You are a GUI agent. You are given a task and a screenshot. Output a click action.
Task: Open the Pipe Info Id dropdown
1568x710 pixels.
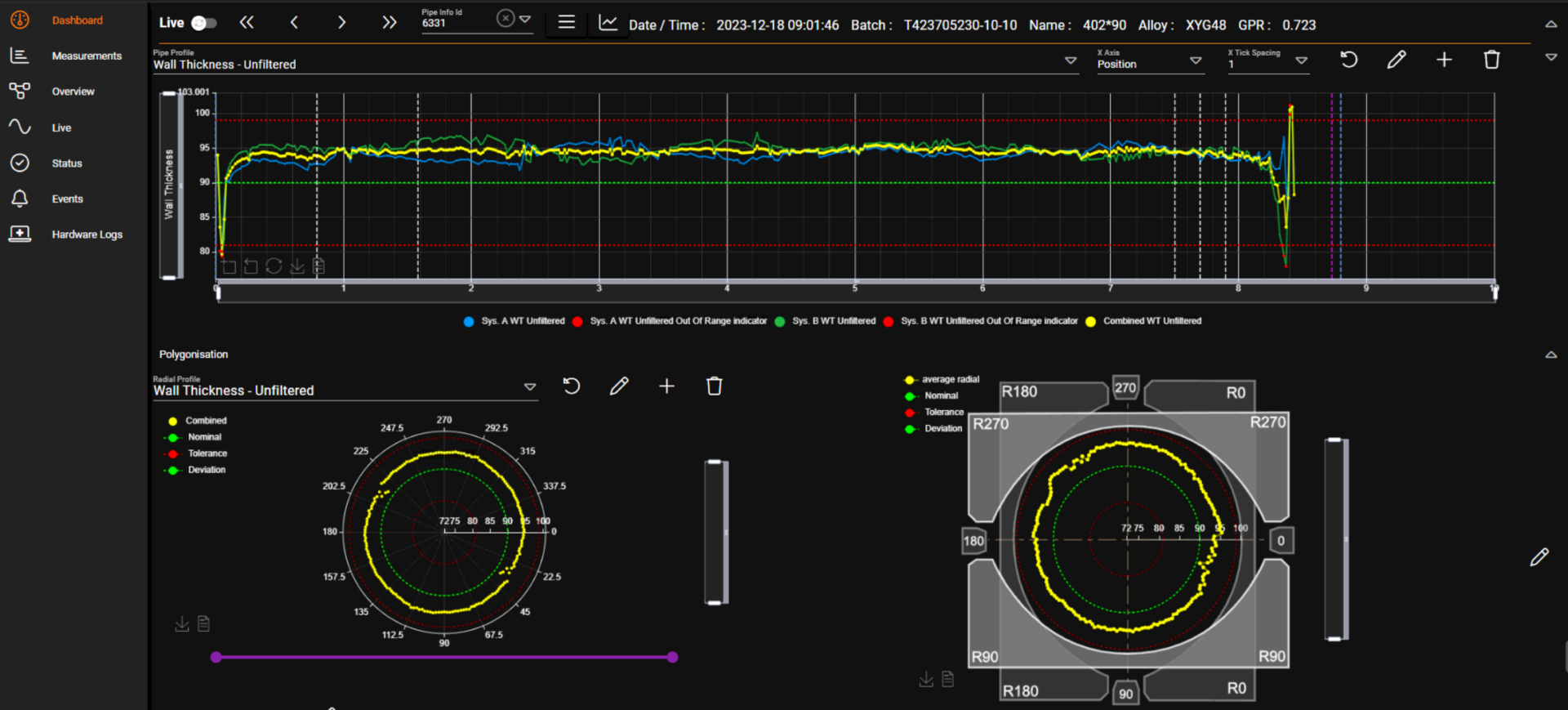click(525, 19)
